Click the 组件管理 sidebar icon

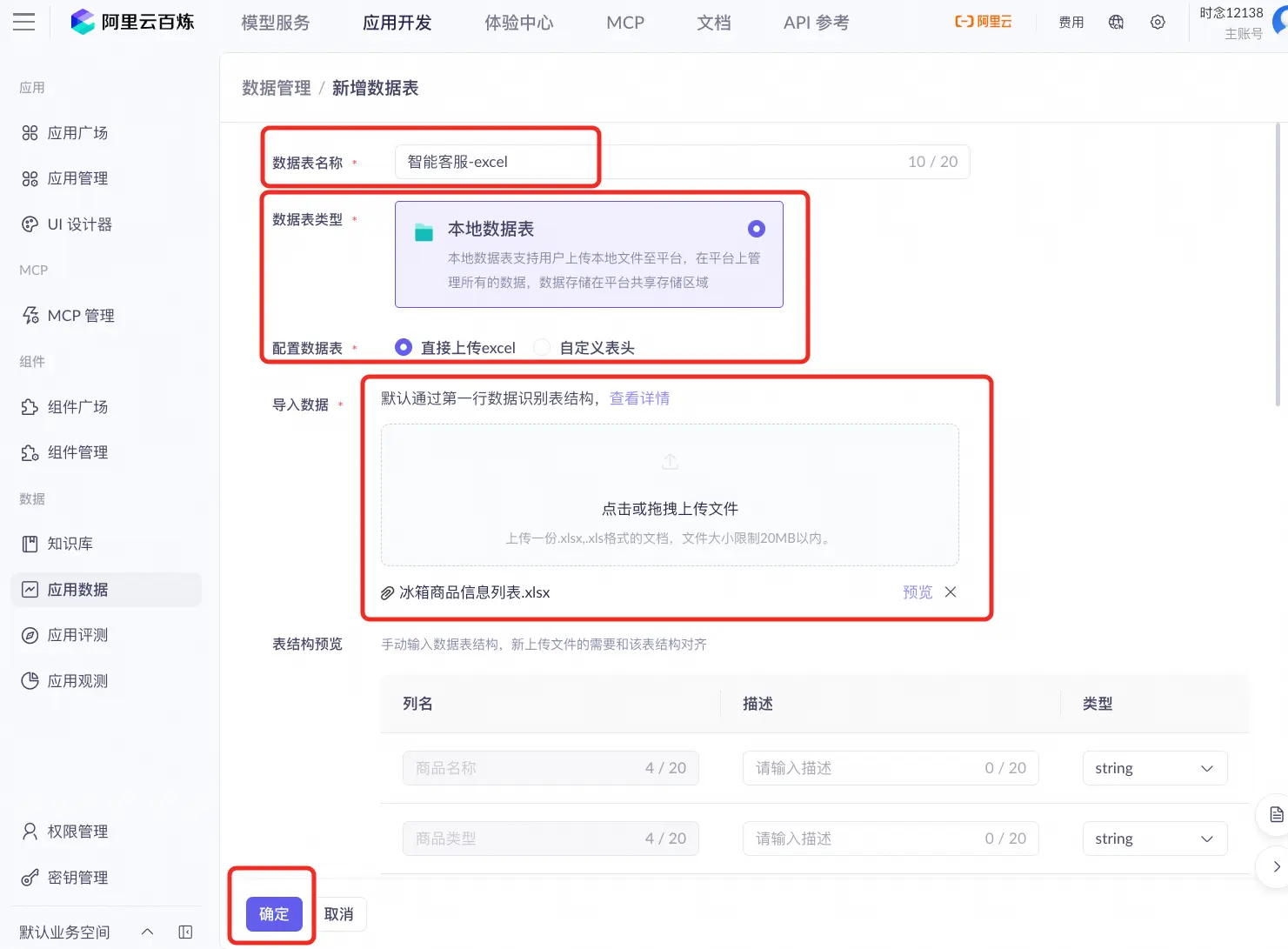[30, 452]
